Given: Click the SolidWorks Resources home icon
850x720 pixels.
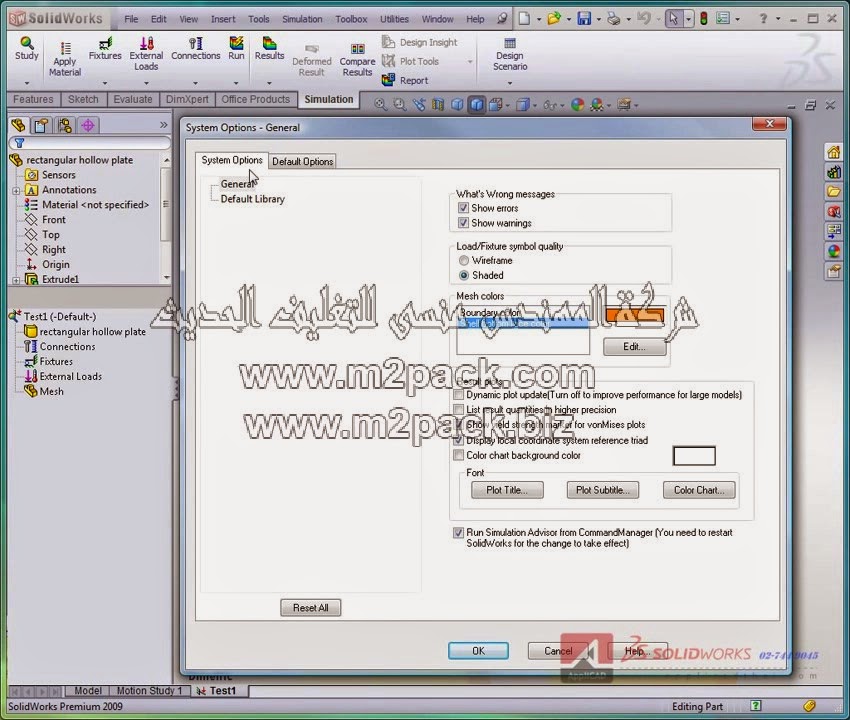Looking at the screenshot, I should [834, 152].
